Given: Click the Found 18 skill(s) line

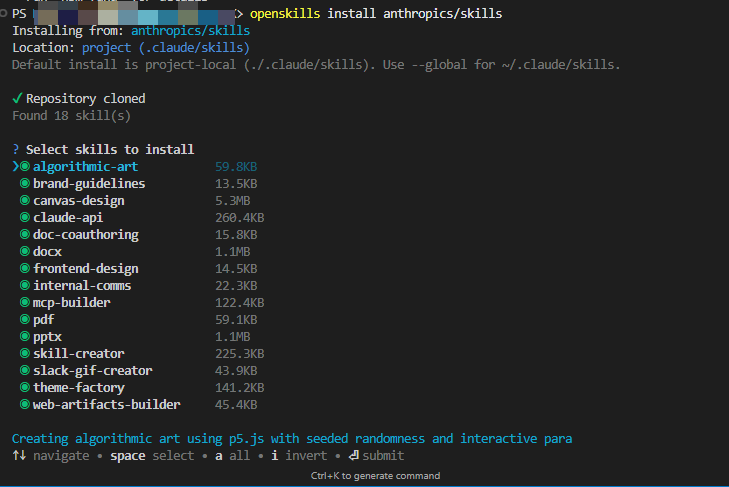Looking at the screenshot, I should [72, 115].
